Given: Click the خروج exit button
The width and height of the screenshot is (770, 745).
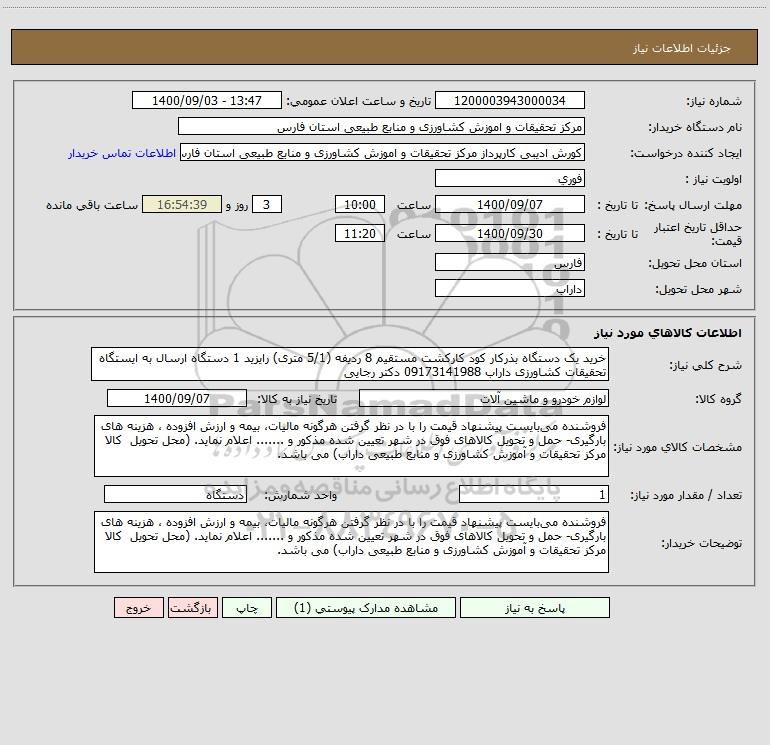Looking at the screenshot, I should tap(138, 608).
